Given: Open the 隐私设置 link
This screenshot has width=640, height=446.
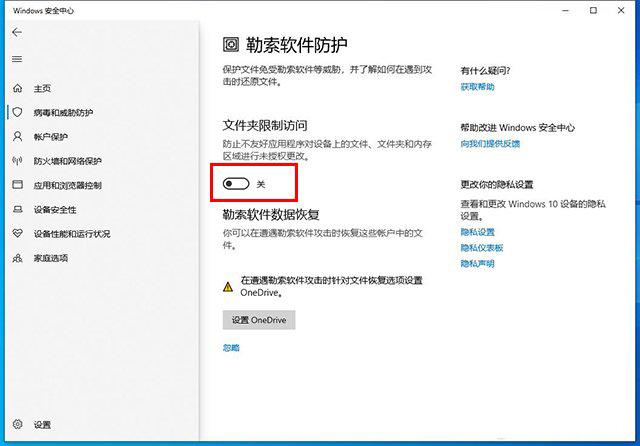Looking at the screenshot, I should [x=477, y=232].
